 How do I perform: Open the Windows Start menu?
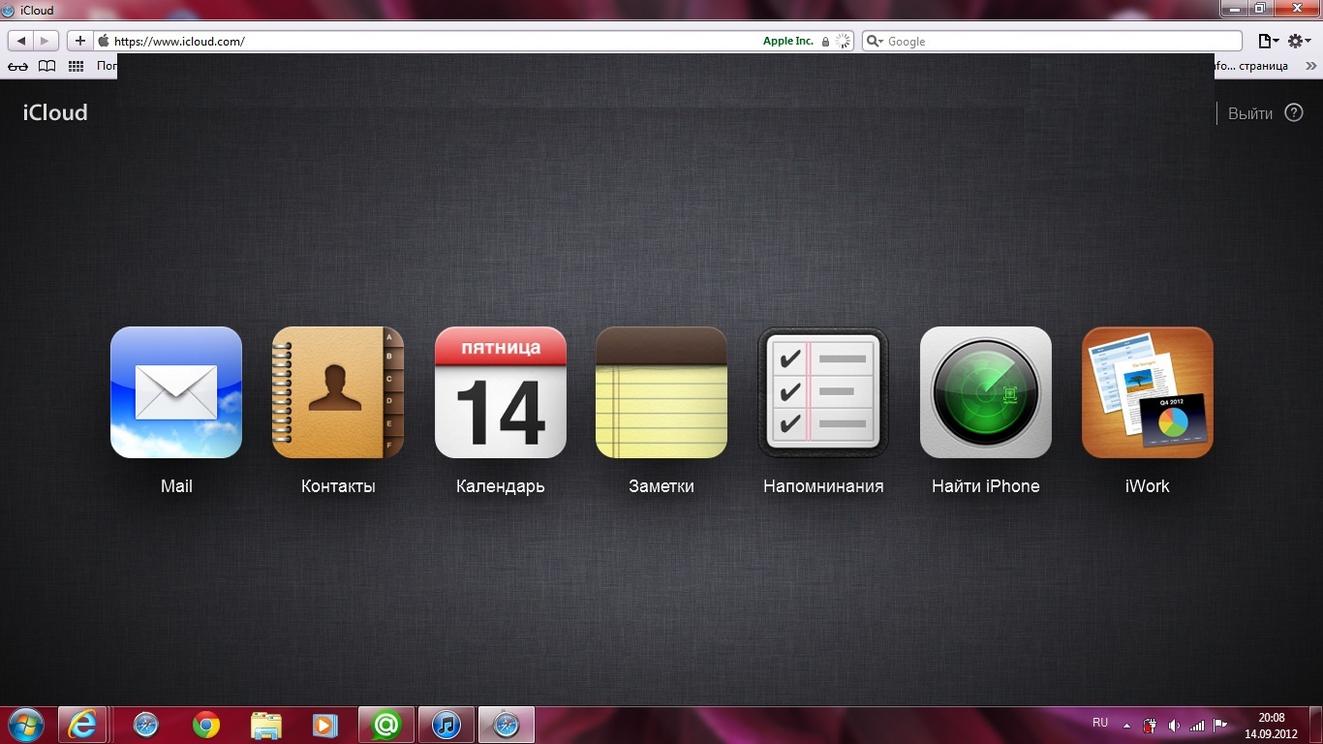coord(26,725)
